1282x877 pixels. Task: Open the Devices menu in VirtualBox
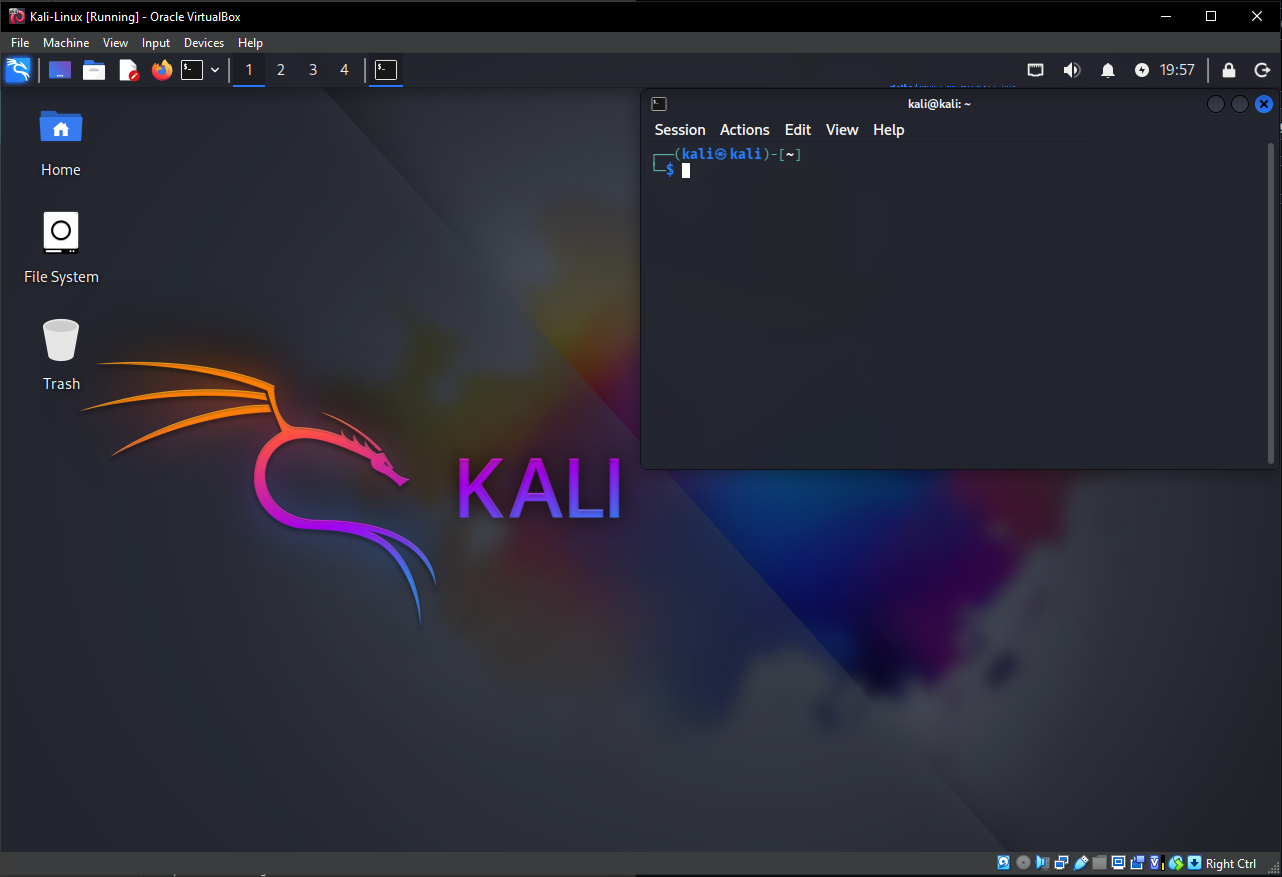tap(203, 42)
